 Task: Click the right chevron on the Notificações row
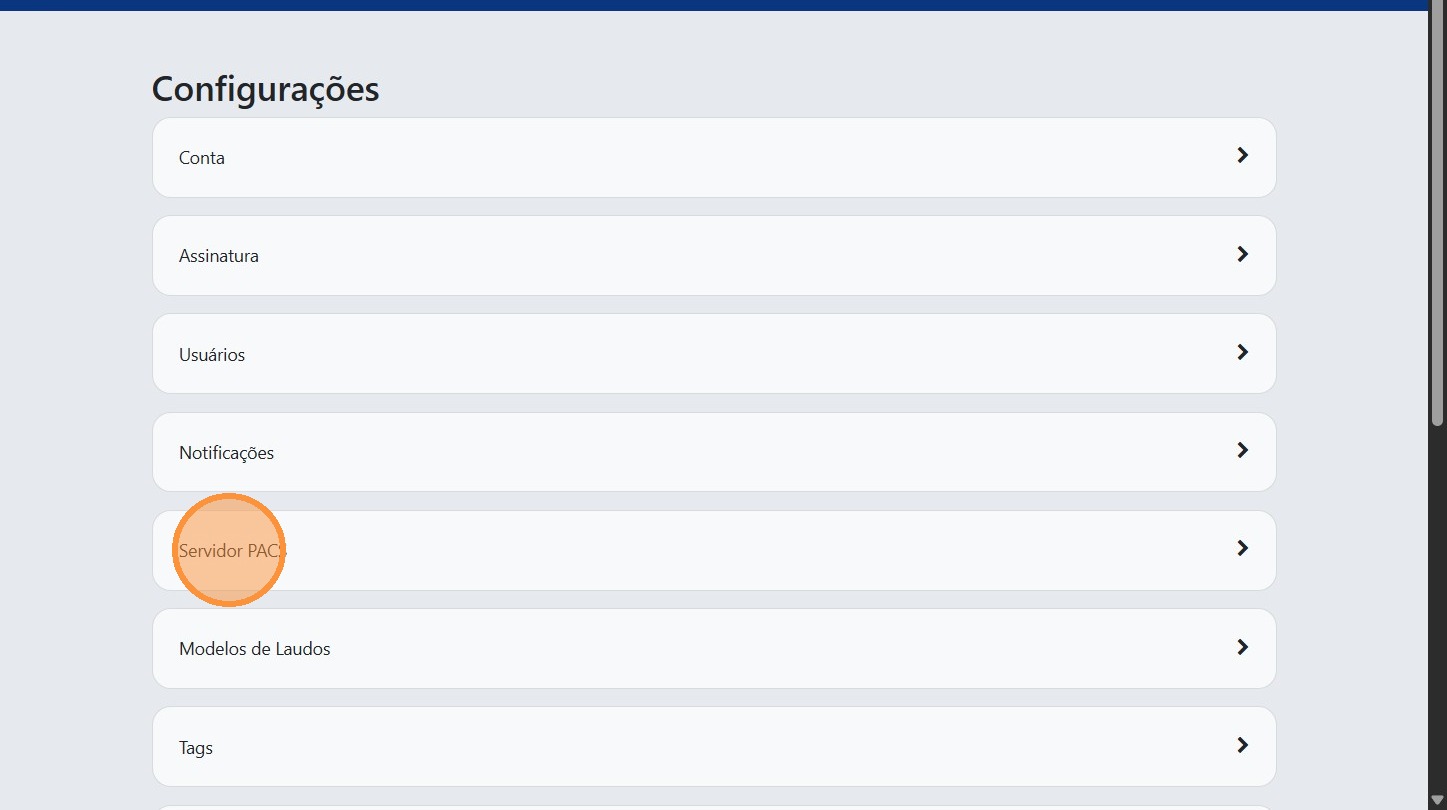click(x=1242, y=450)
